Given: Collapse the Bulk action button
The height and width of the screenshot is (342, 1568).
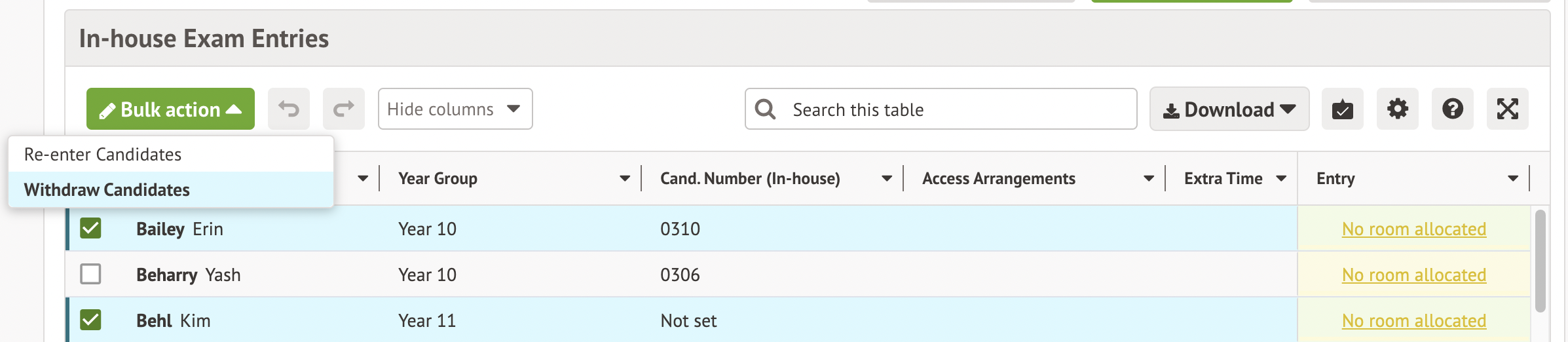Looking at the screenshot, I should [170, 109].
